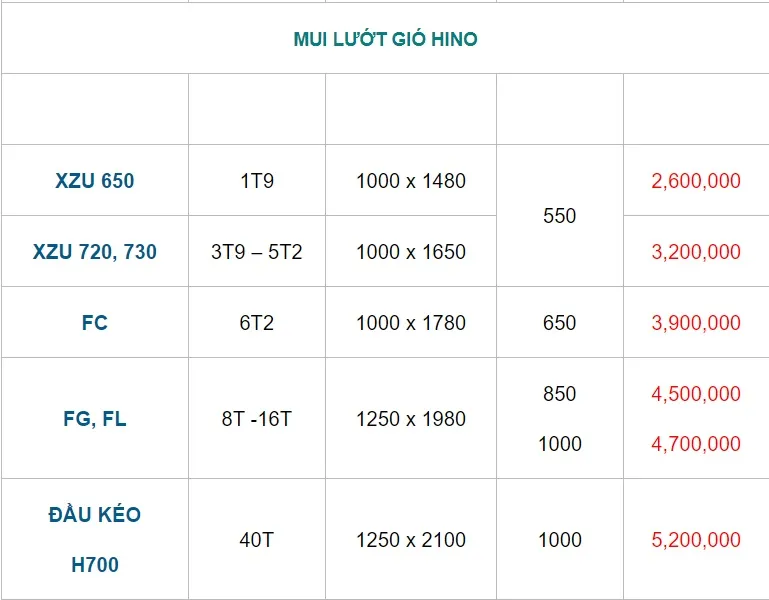This screenshot has width=769, height=600.
Task: Click the FC model name
Action: click(94, 323)
